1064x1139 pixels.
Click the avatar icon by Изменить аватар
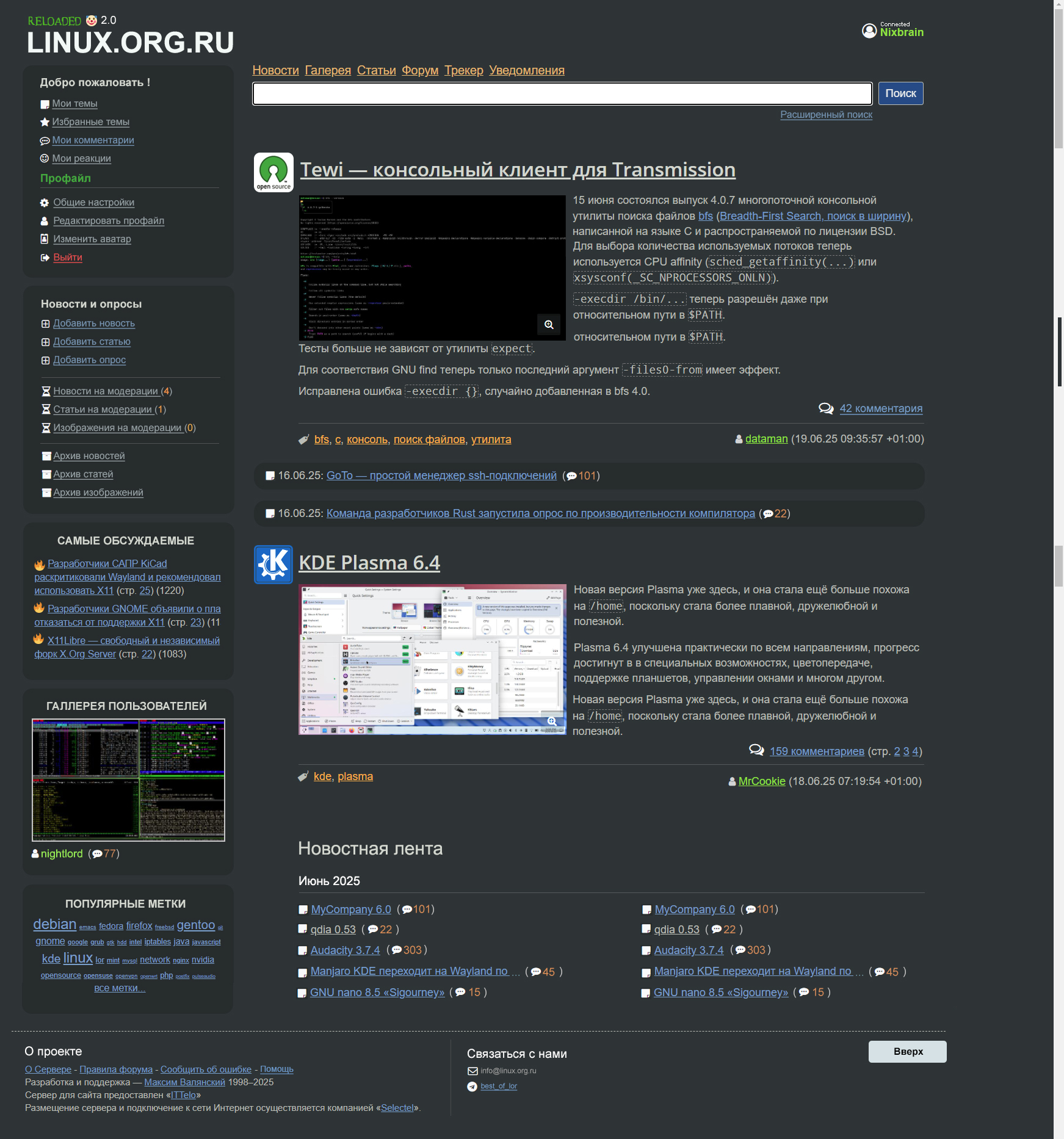pyautogui.click(x=45, y=239)
